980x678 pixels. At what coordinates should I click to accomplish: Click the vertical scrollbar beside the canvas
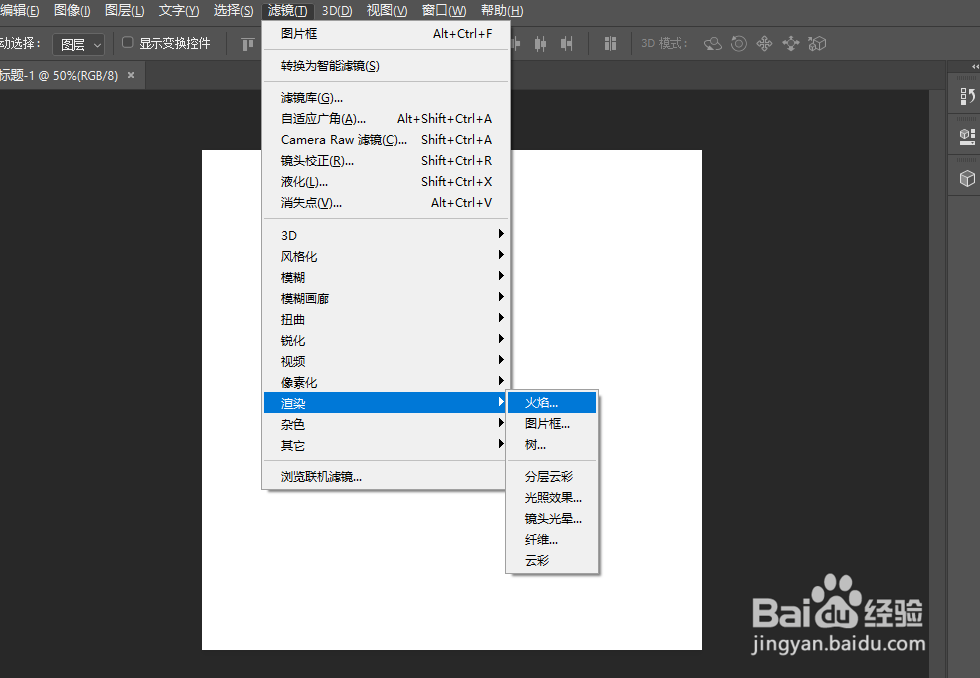(937, 383)
